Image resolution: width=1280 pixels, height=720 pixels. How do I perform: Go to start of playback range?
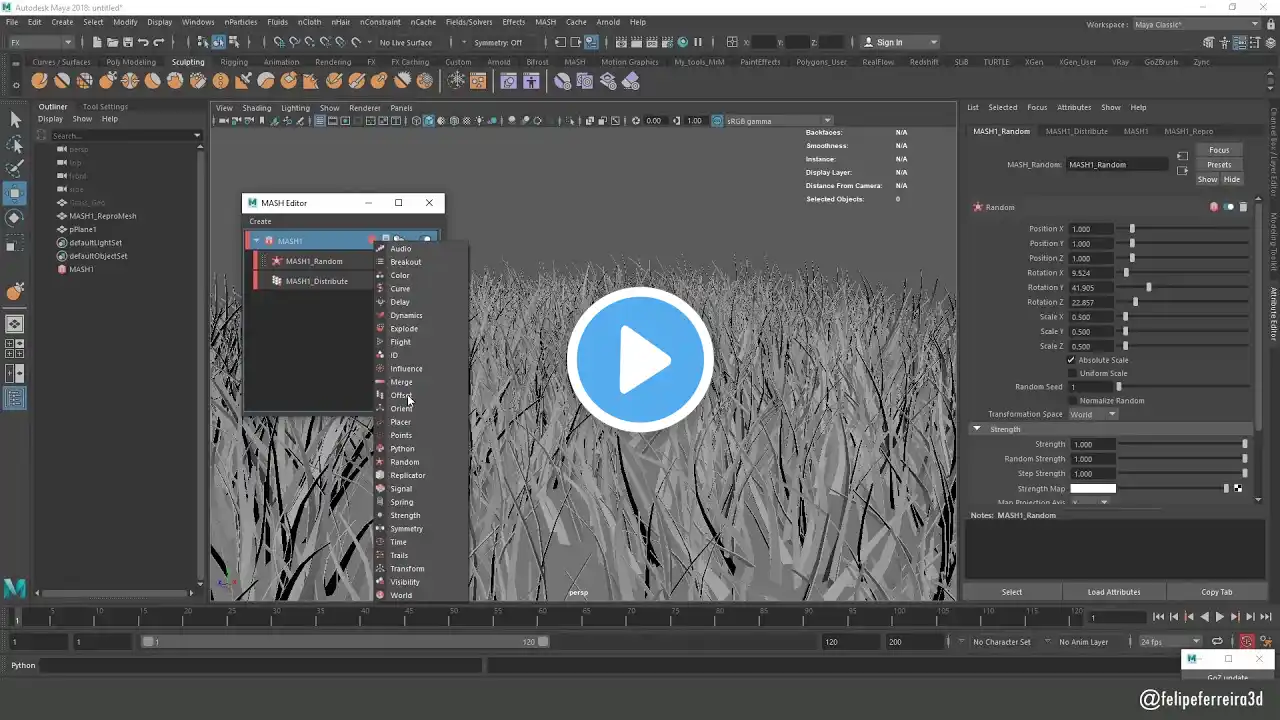(1159, 617)
